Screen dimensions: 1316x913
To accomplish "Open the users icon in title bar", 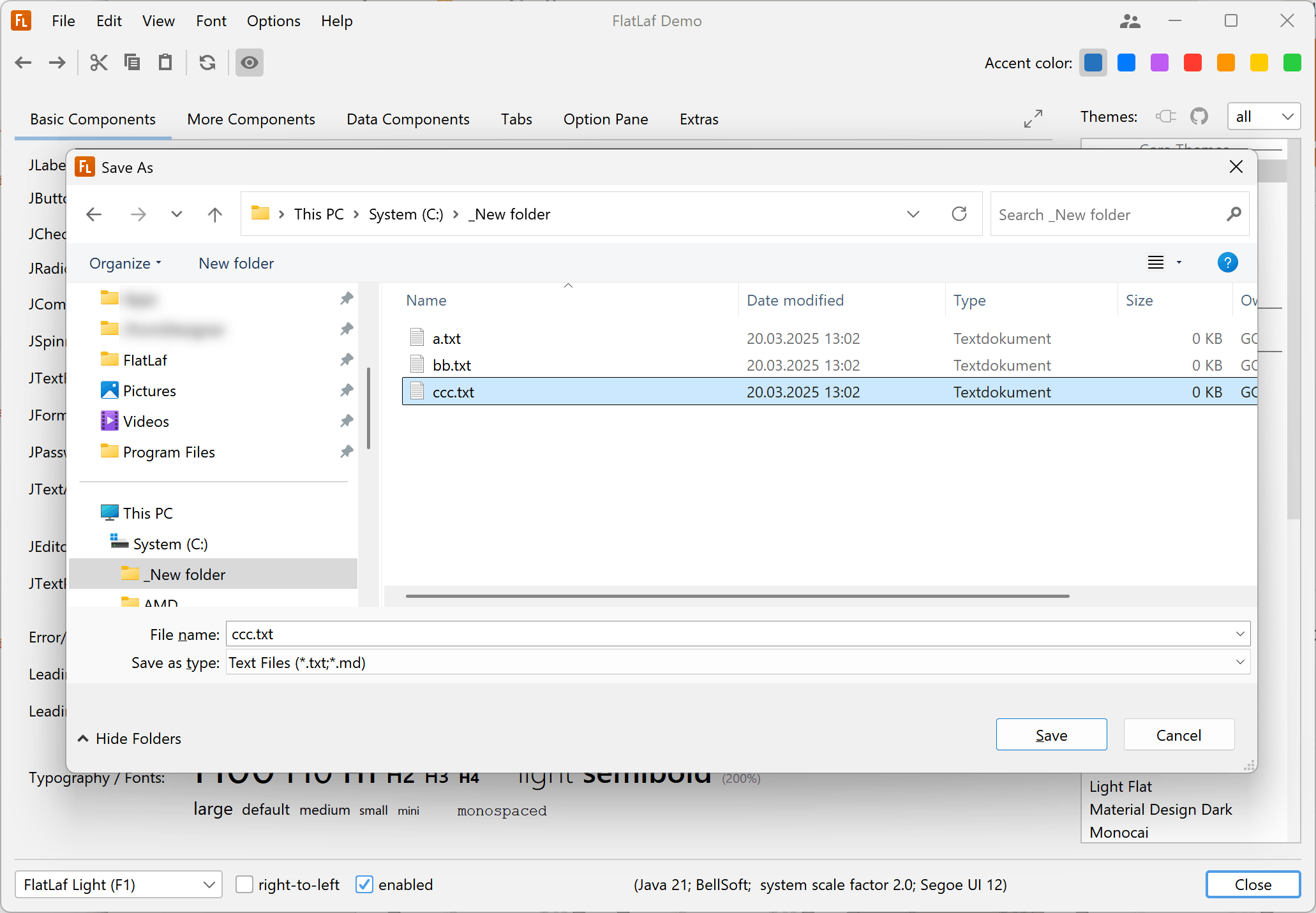I will (1130, 21).
